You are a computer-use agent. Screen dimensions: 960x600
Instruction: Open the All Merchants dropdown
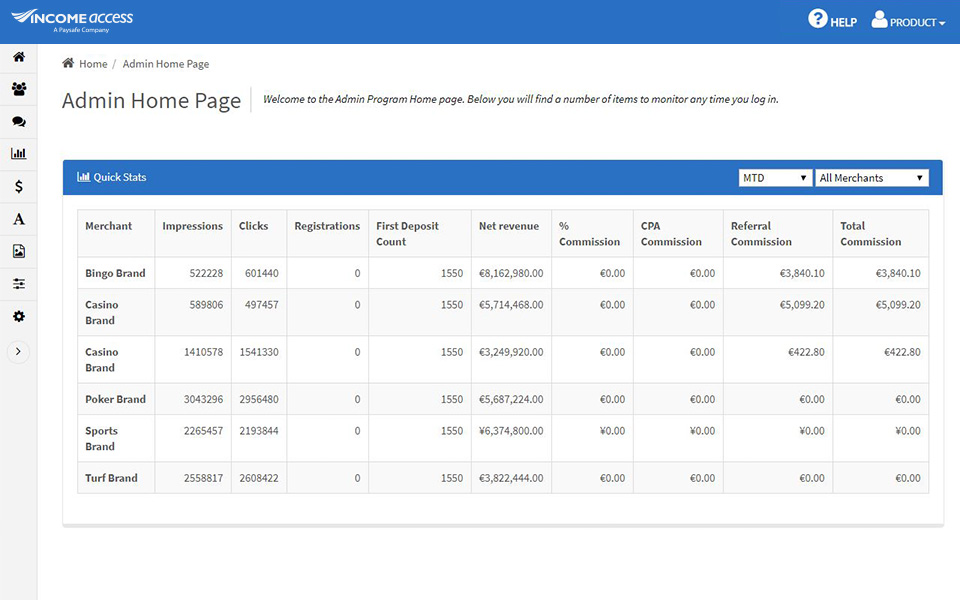[871, 177]
